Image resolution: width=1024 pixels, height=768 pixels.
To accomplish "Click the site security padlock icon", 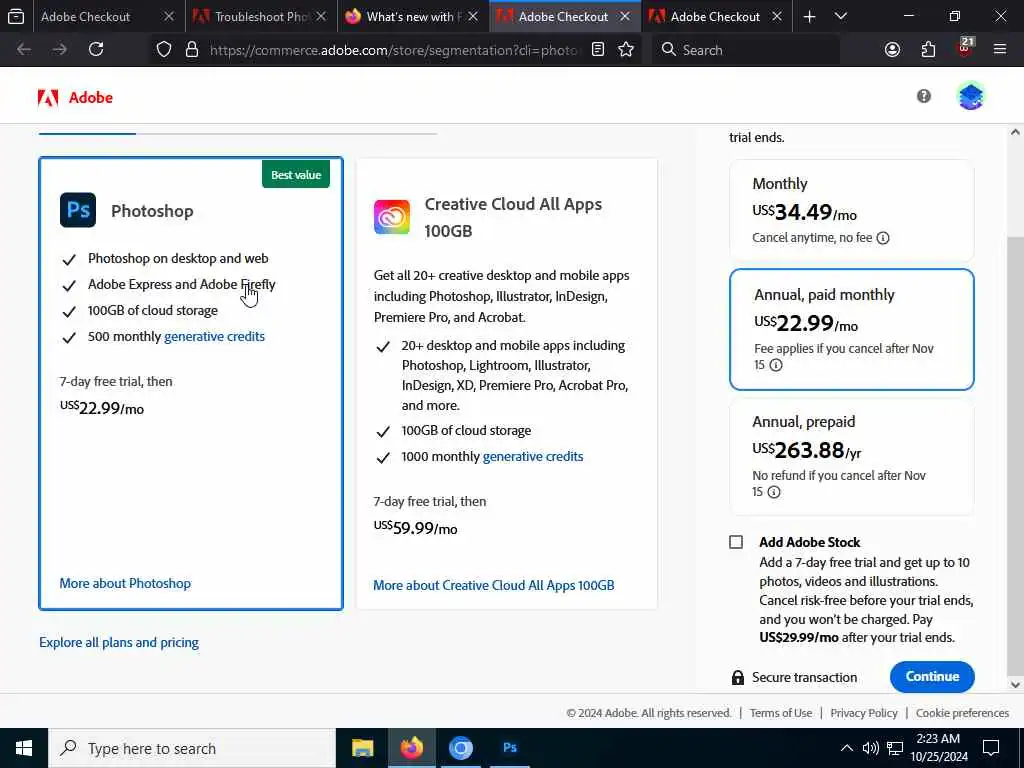I will [191, 50].
